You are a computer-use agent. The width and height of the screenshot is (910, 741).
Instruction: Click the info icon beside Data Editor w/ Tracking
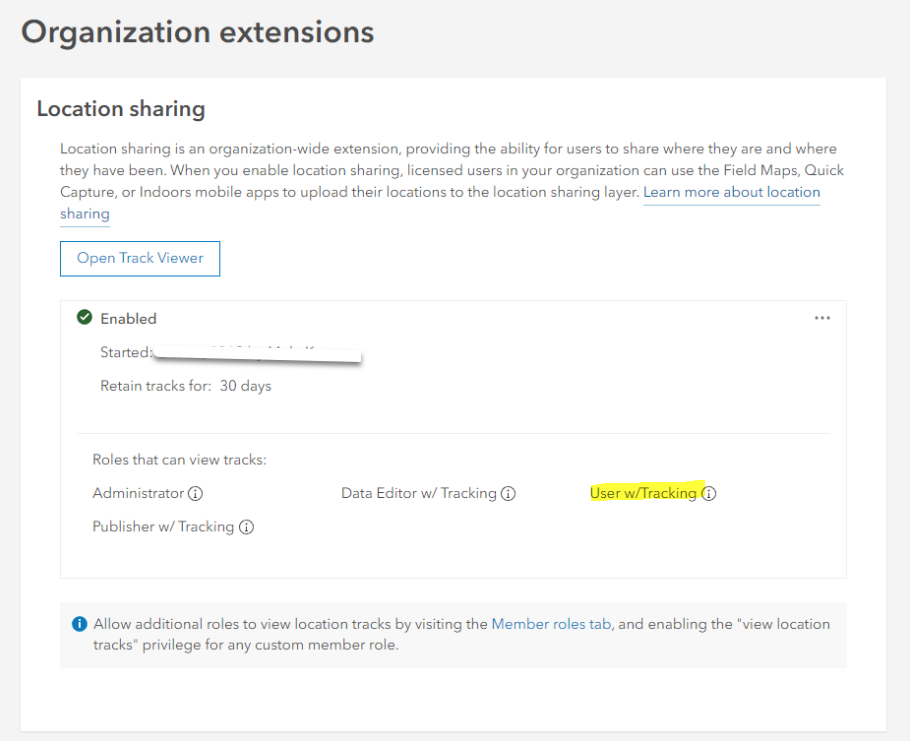pyautogui.click(x=509, y=493)
